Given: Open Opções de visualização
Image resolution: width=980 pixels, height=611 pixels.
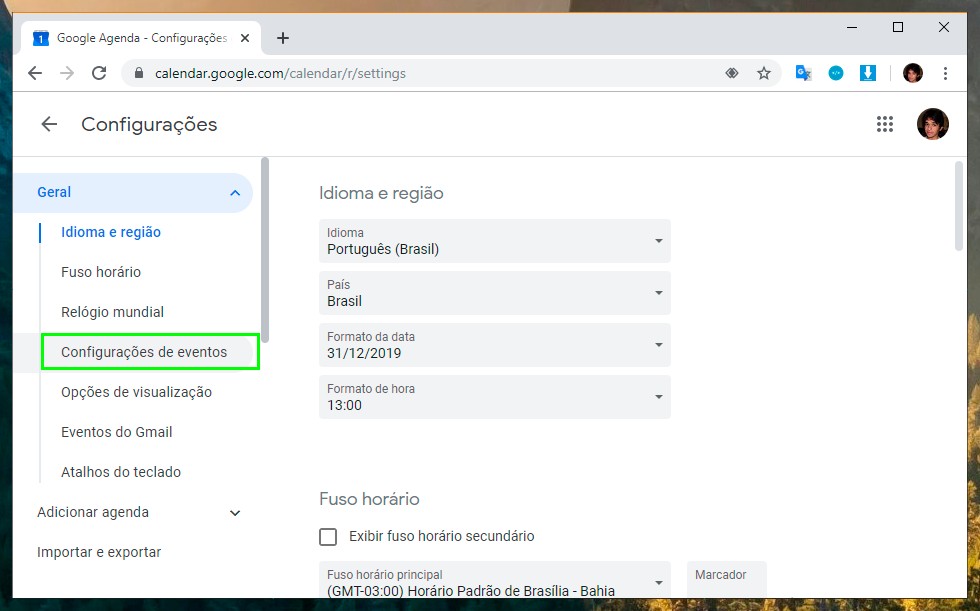Looking at the screenshot, I should pos(136,392).
